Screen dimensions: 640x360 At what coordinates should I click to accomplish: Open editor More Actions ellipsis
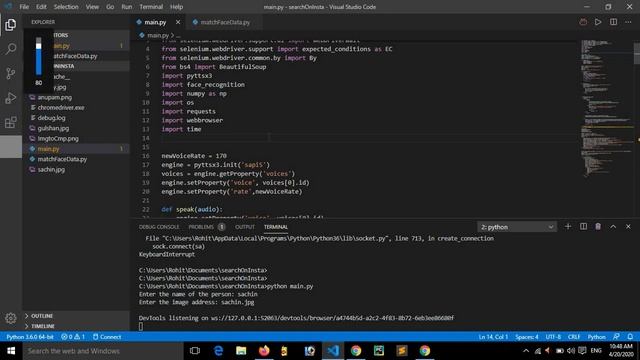[x=628, y=22]
